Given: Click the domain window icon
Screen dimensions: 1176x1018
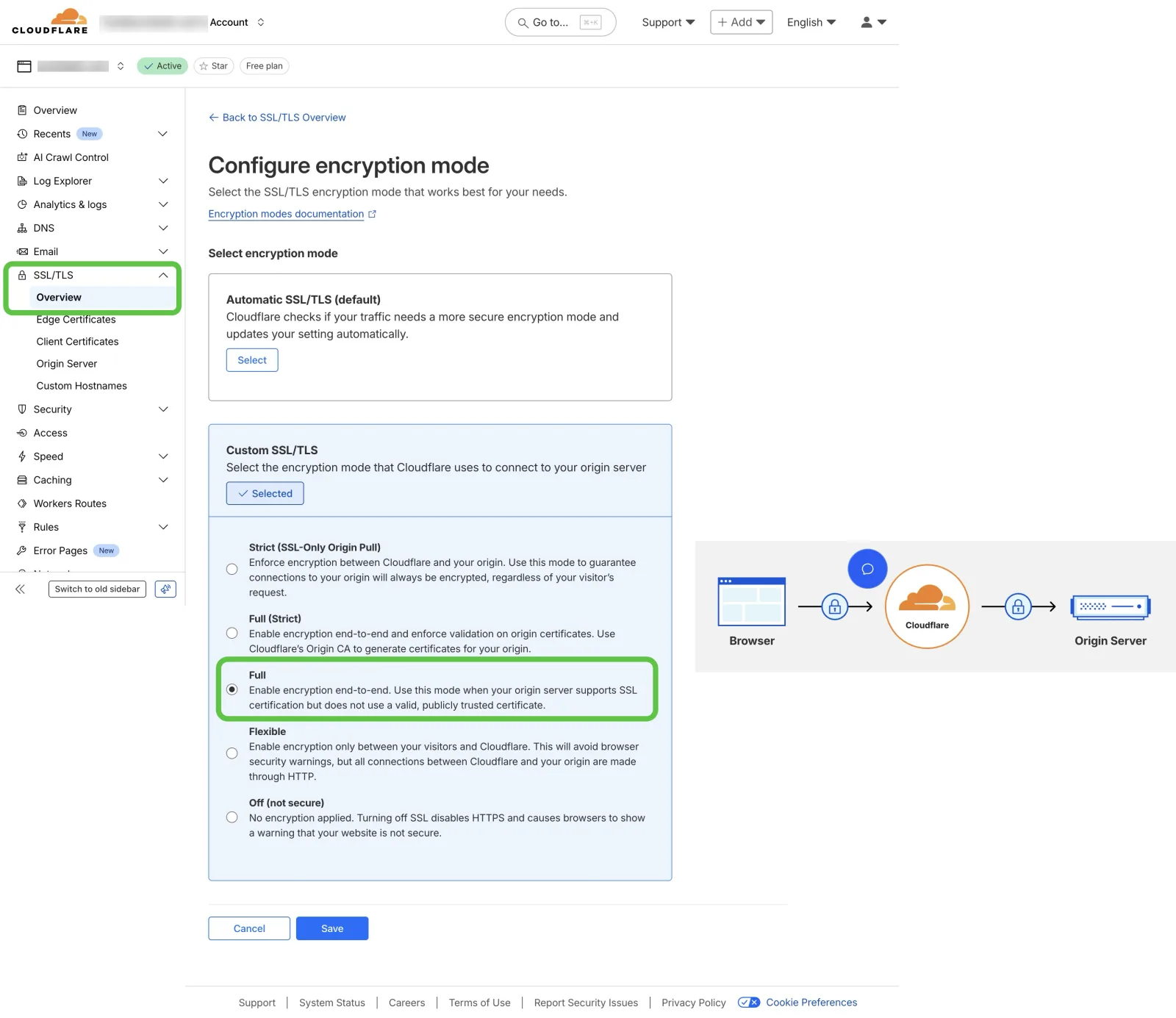Looking at the screenshot, I should (x=24, y=66).
